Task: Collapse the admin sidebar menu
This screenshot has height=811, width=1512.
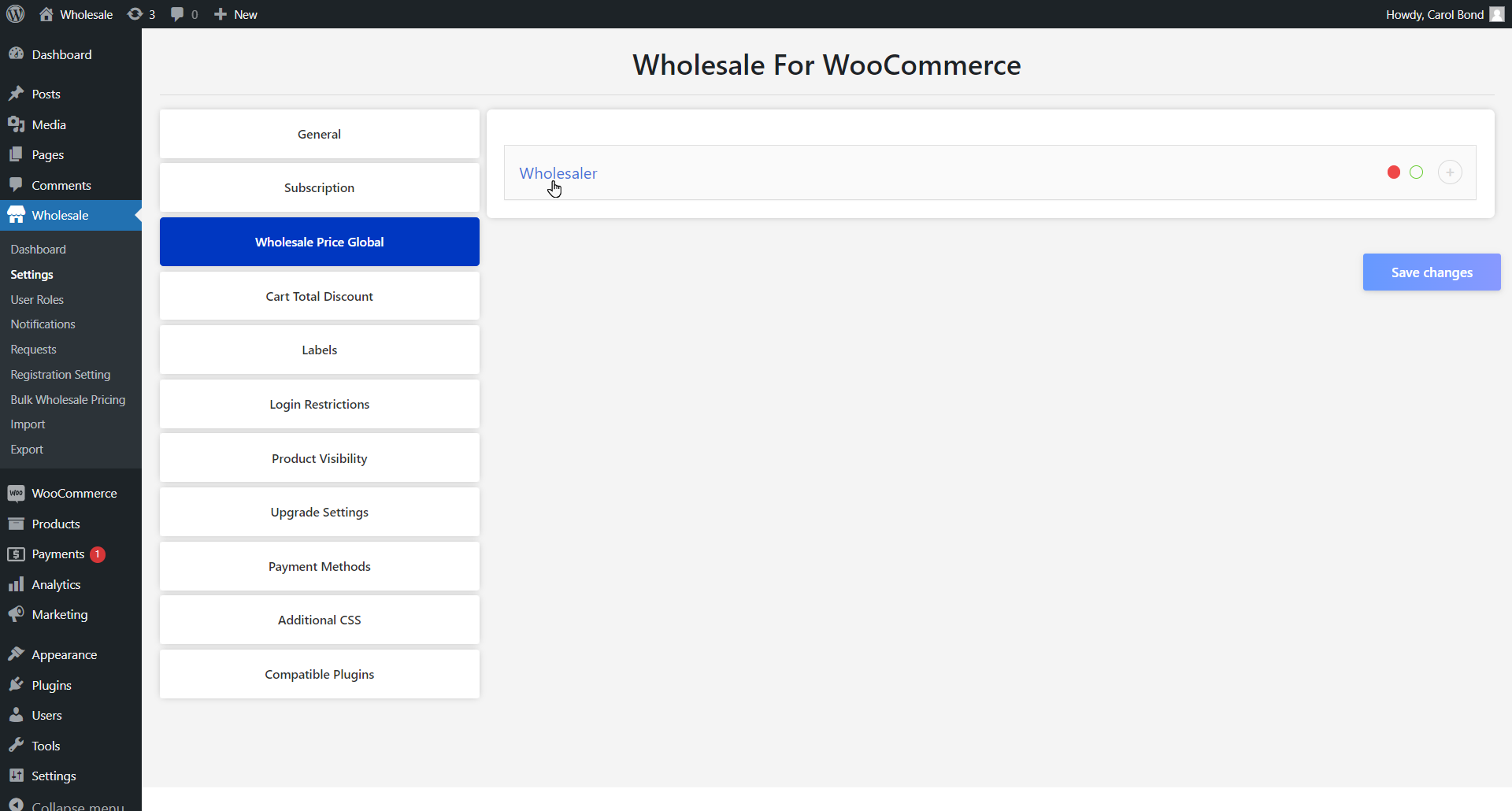Action: pos(71,805)
